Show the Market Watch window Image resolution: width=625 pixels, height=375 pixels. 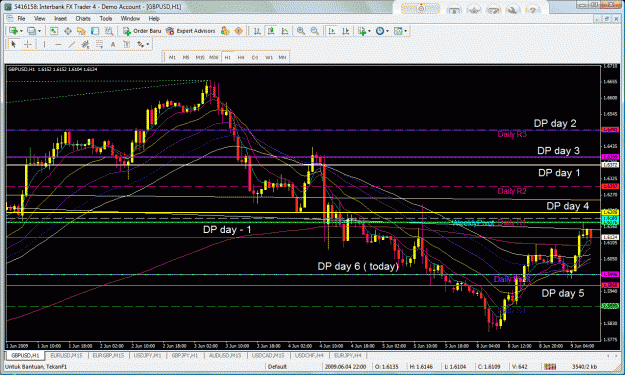point(54,31)
